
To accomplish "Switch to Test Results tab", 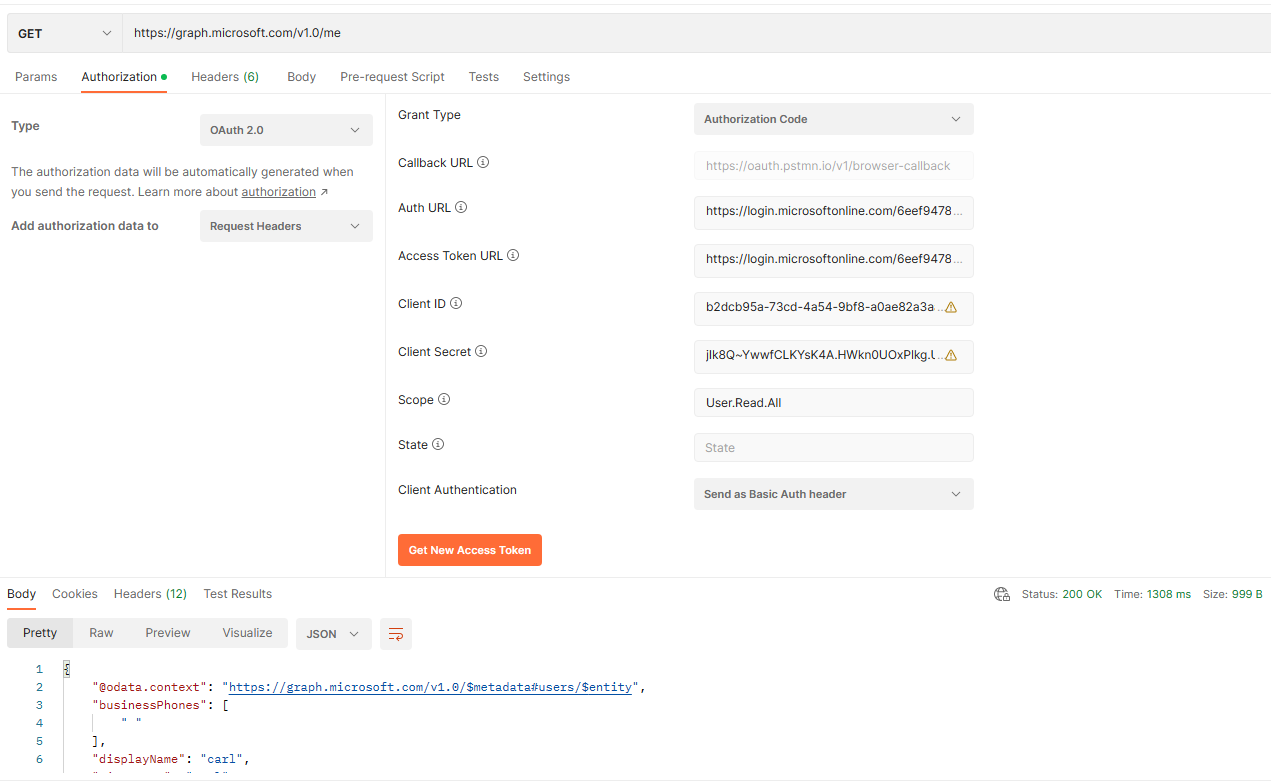I will (x=238, y=594).
